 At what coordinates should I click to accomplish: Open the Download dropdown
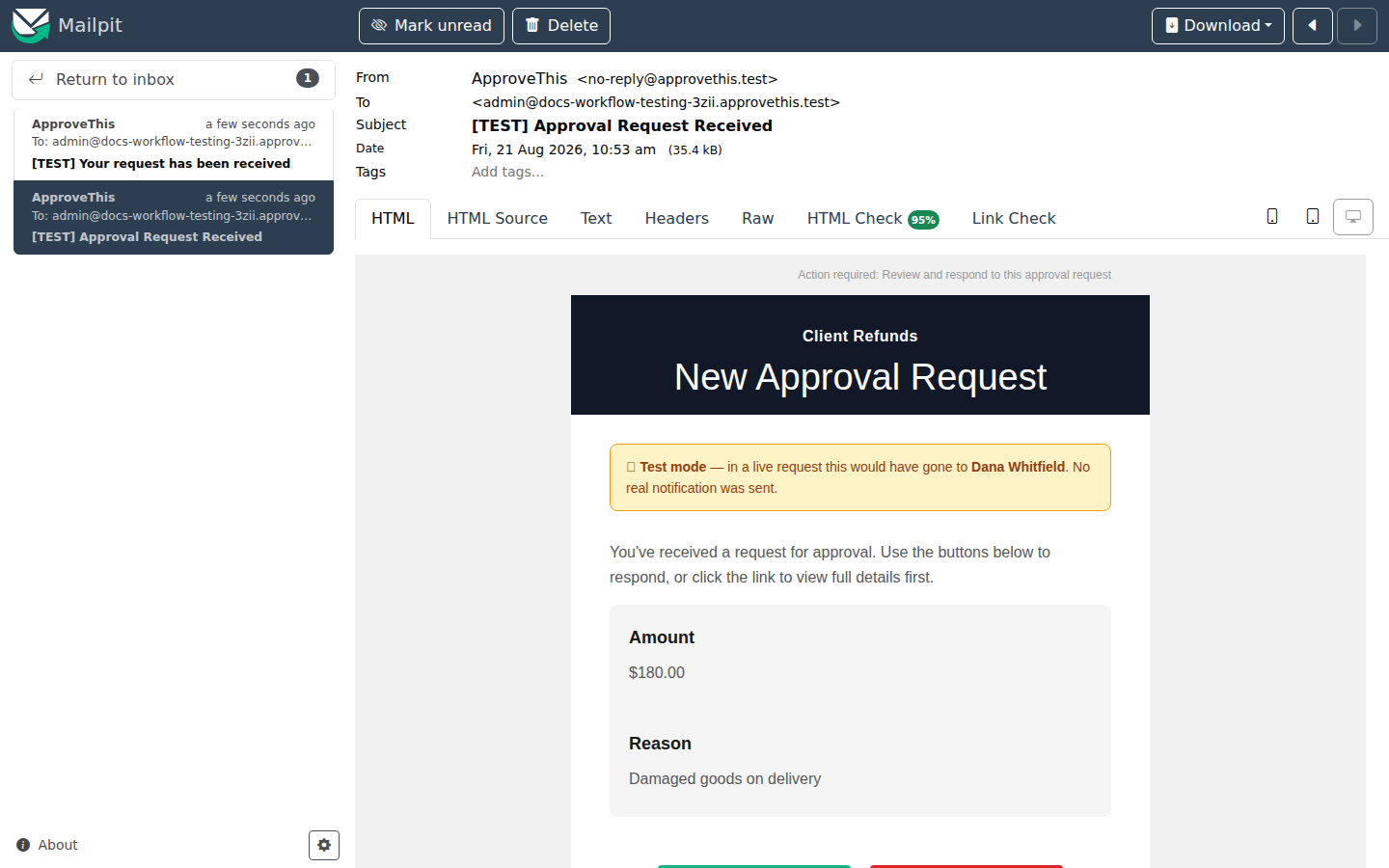tap(1217, 26)
